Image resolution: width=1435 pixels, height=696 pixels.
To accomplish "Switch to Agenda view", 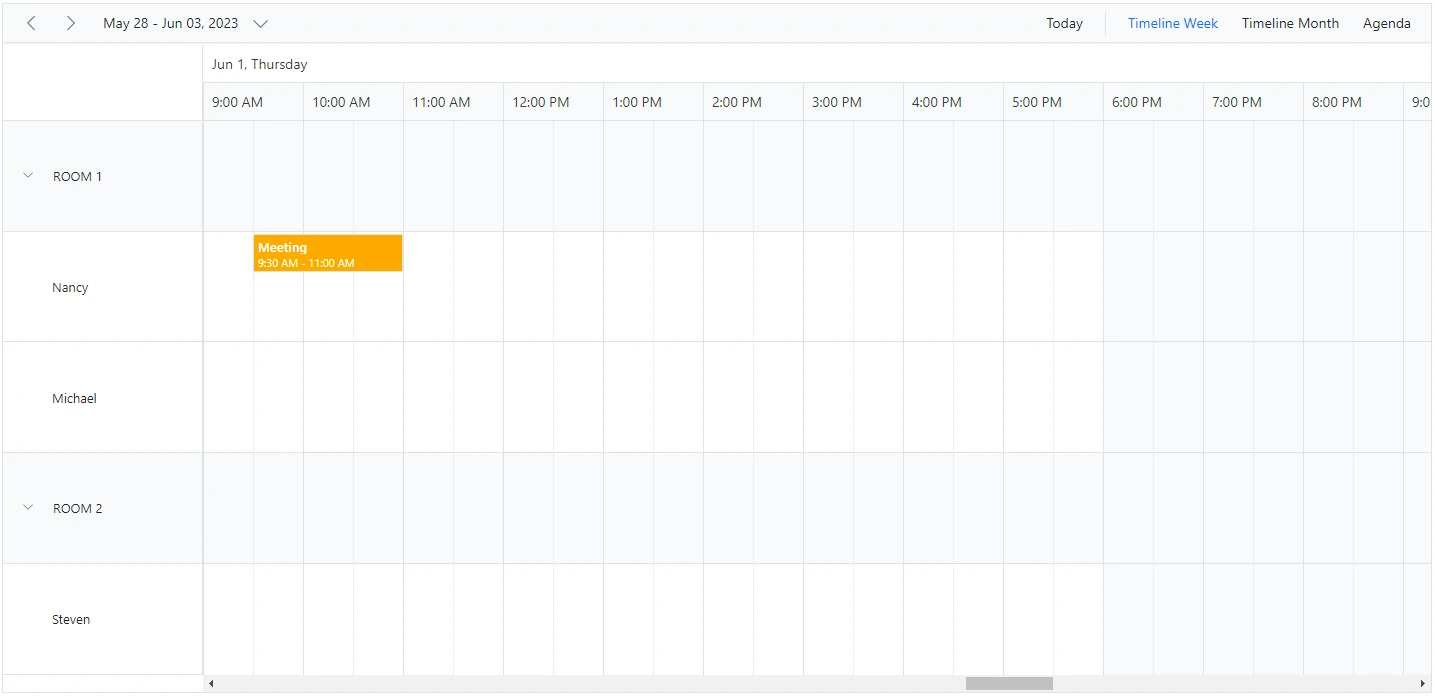I will point(1386,23).
